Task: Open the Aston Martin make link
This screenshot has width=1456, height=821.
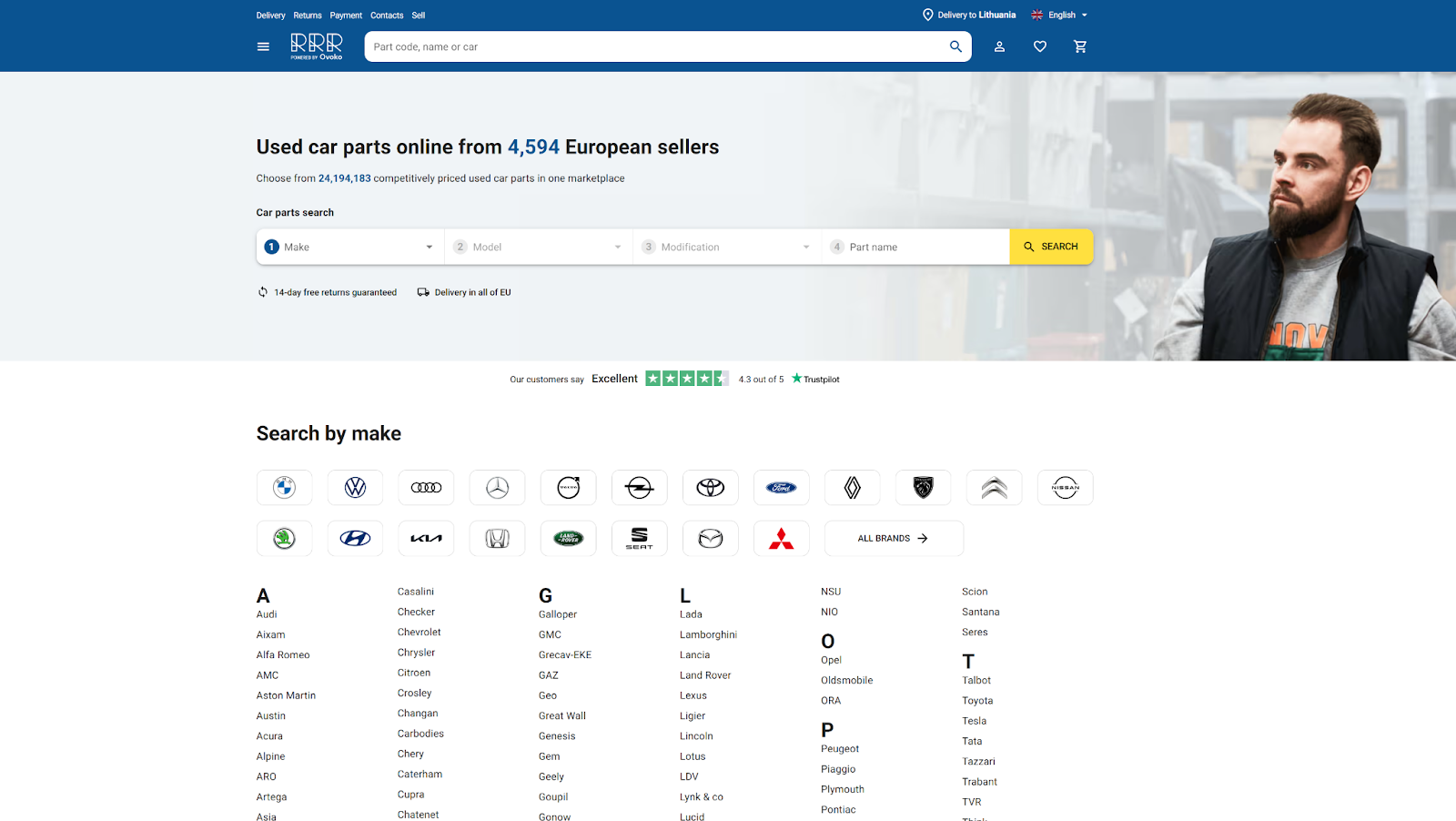Action: click(x=286, y=695)
